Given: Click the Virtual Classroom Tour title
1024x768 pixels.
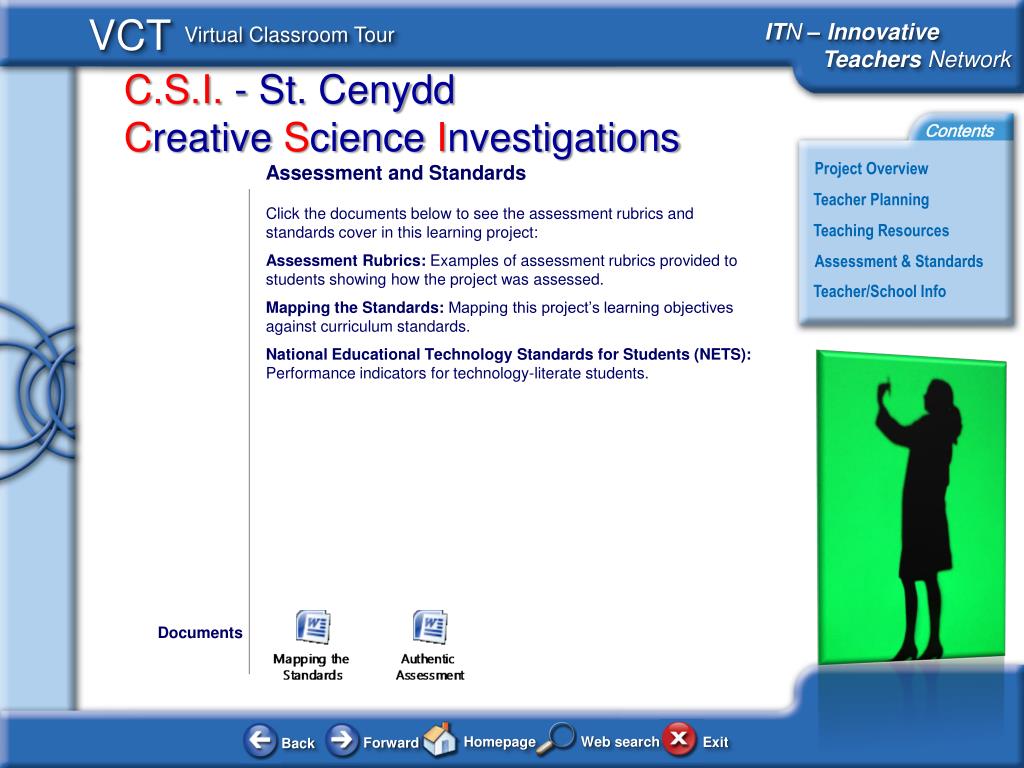Looking at the screenshot, I should [x=289, y=35].
